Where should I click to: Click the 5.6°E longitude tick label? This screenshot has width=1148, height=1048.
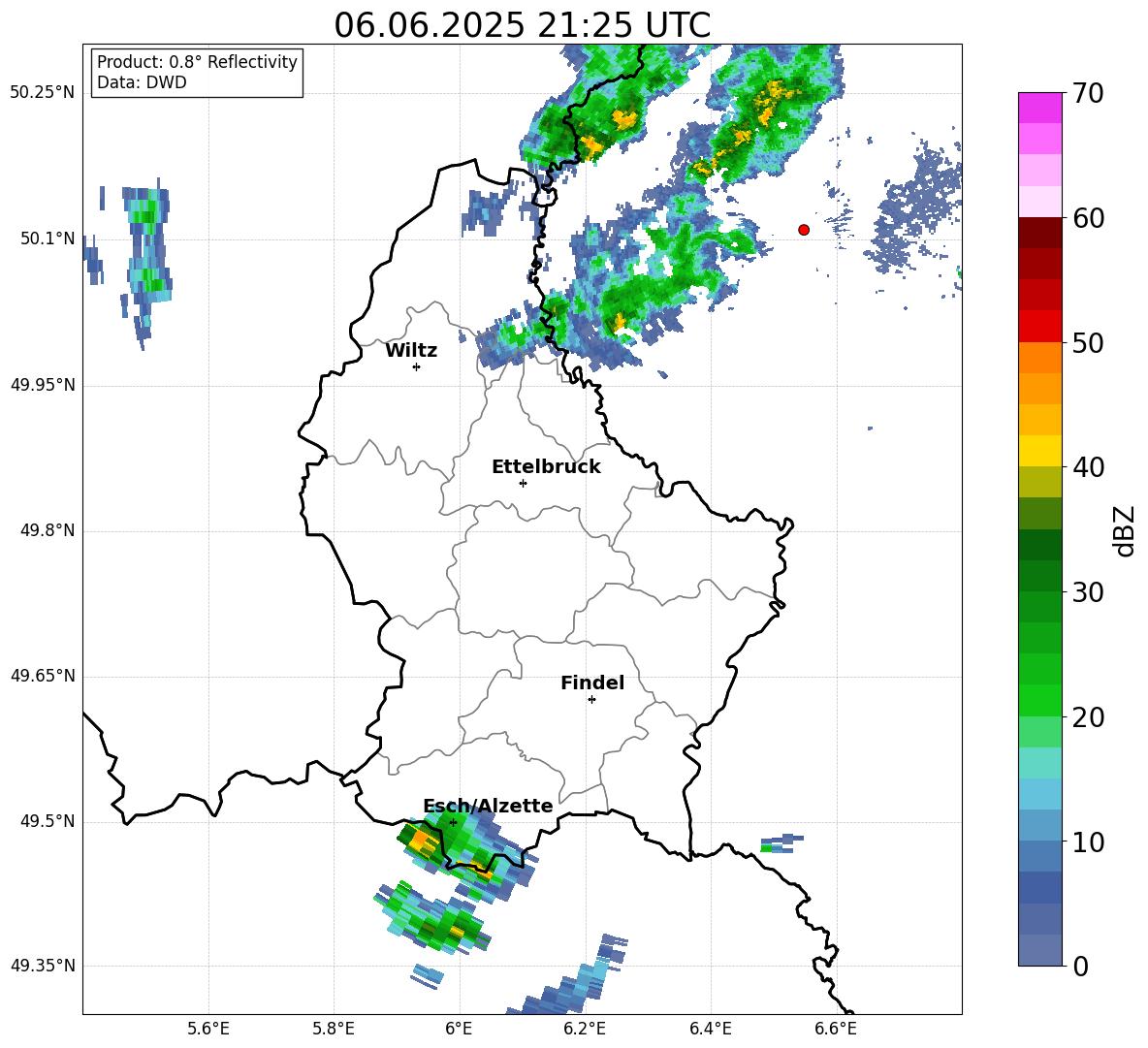click(207, 1029)
